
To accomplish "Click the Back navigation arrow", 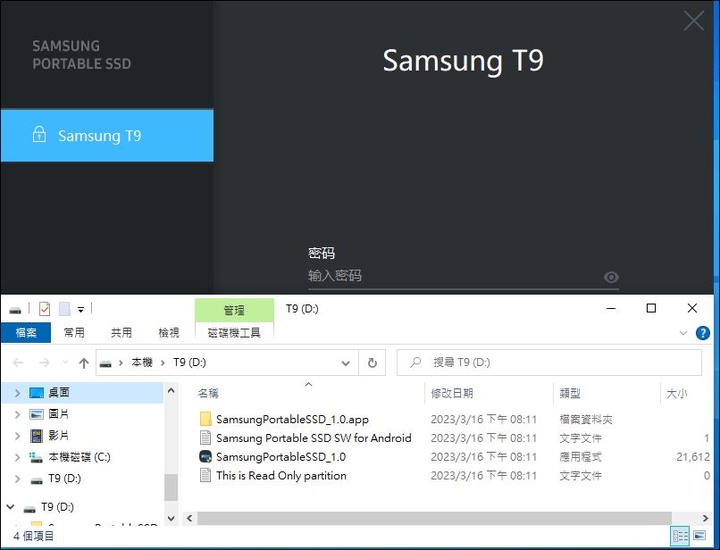I will [18, 363].
